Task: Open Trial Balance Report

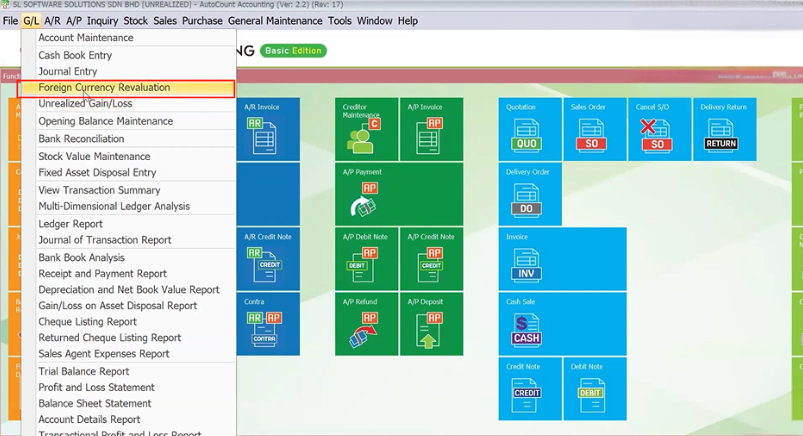Action: click(129, 371)
